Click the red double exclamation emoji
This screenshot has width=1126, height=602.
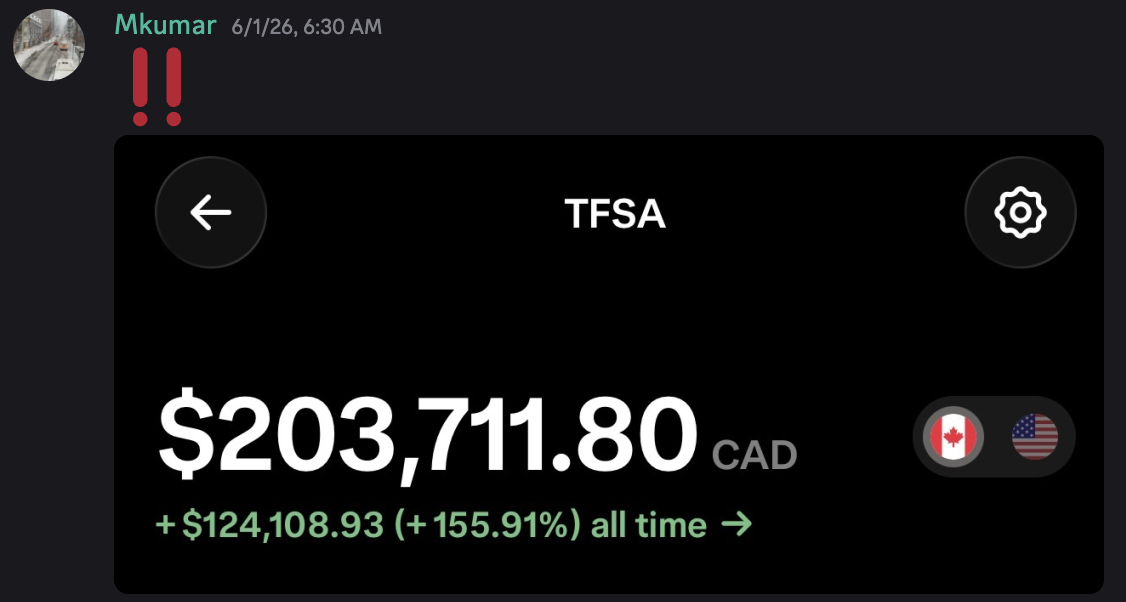click(157, 86)
